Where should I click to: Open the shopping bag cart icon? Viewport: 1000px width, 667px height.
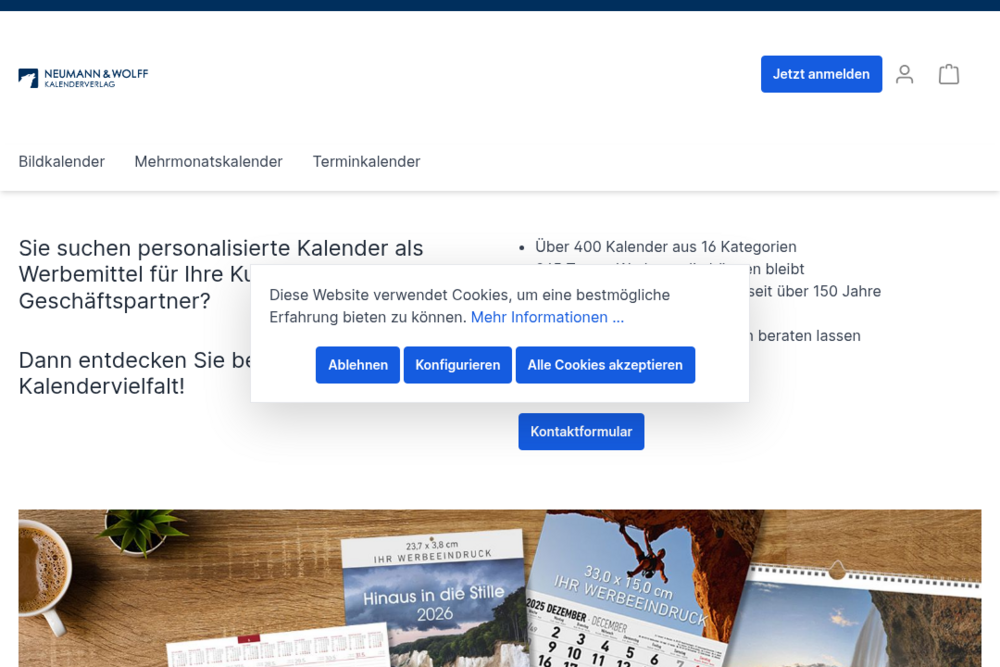coord(948,74)
